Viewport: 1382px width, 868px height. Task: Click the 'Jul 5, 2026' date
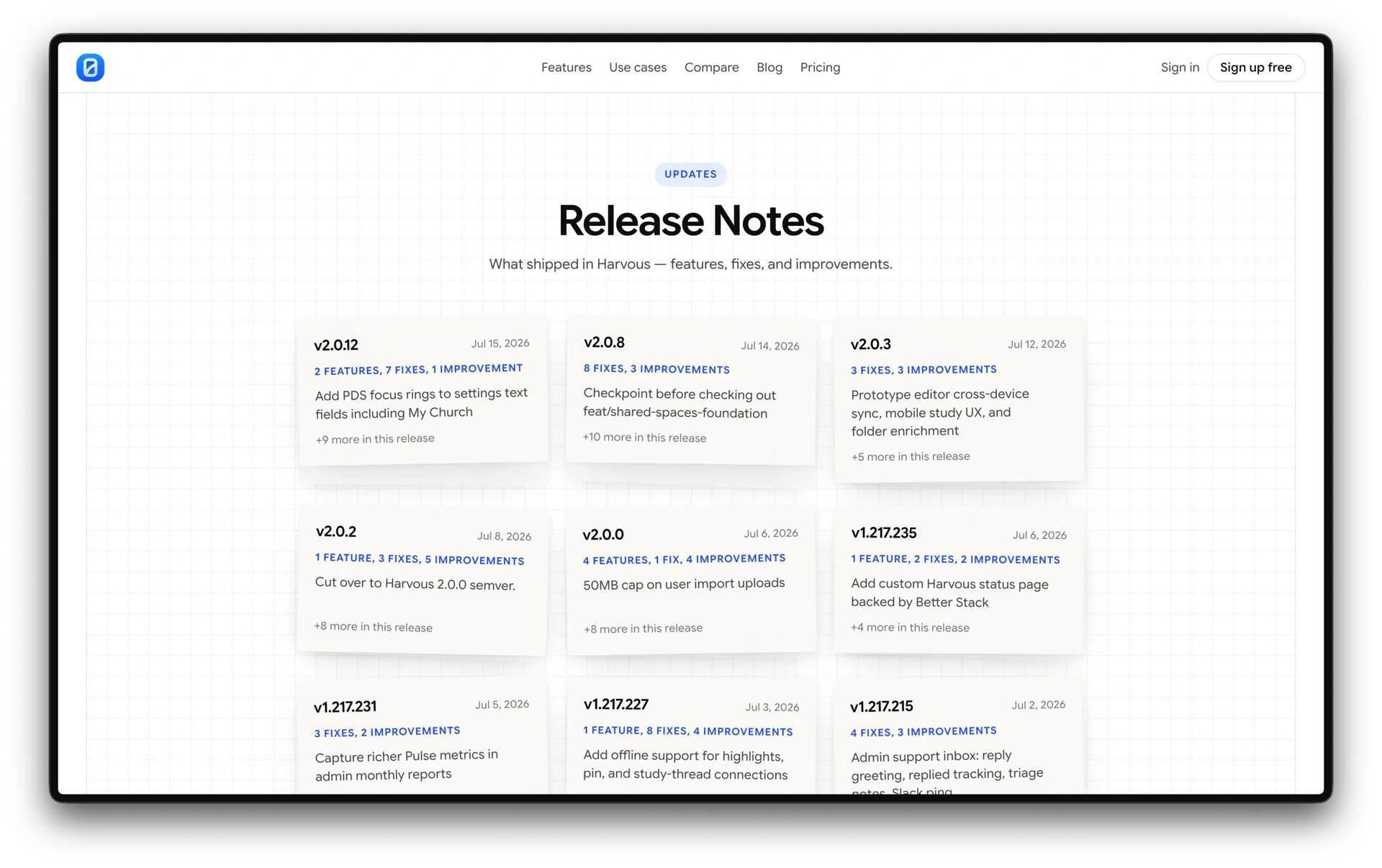tap(502, 705)
